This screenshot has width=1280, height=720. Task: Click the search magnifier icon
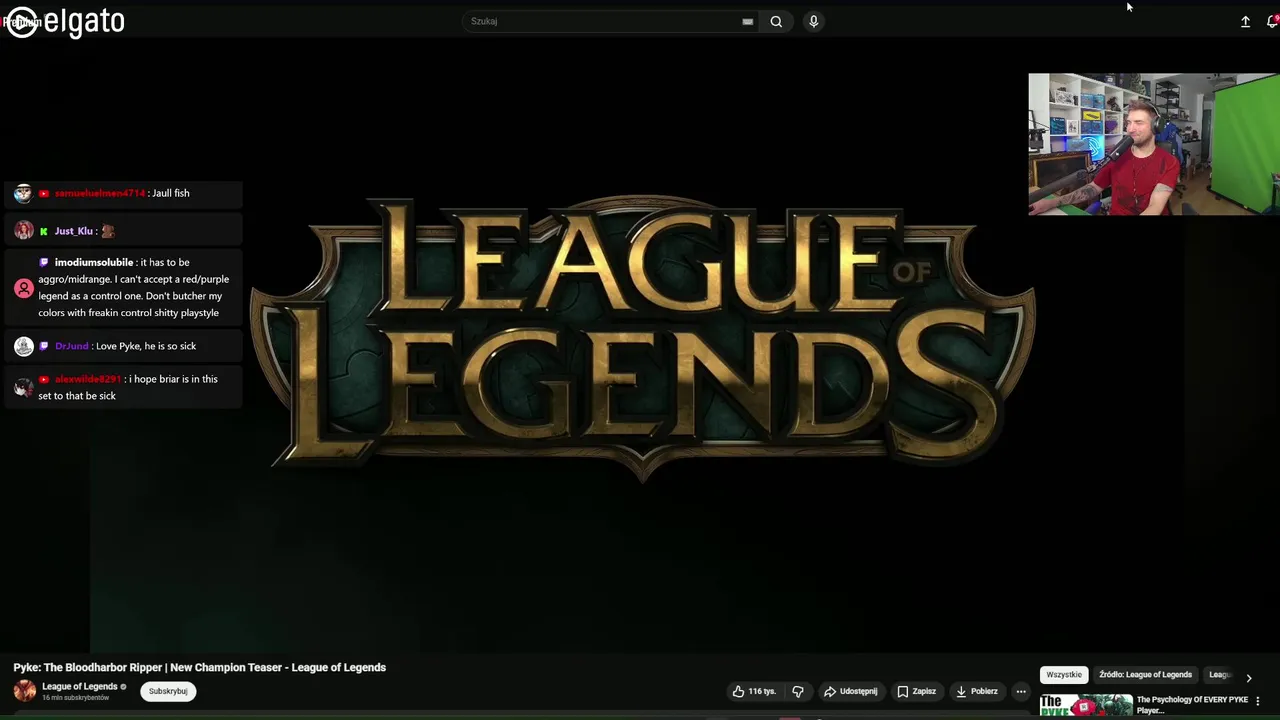tap(776, 21)
